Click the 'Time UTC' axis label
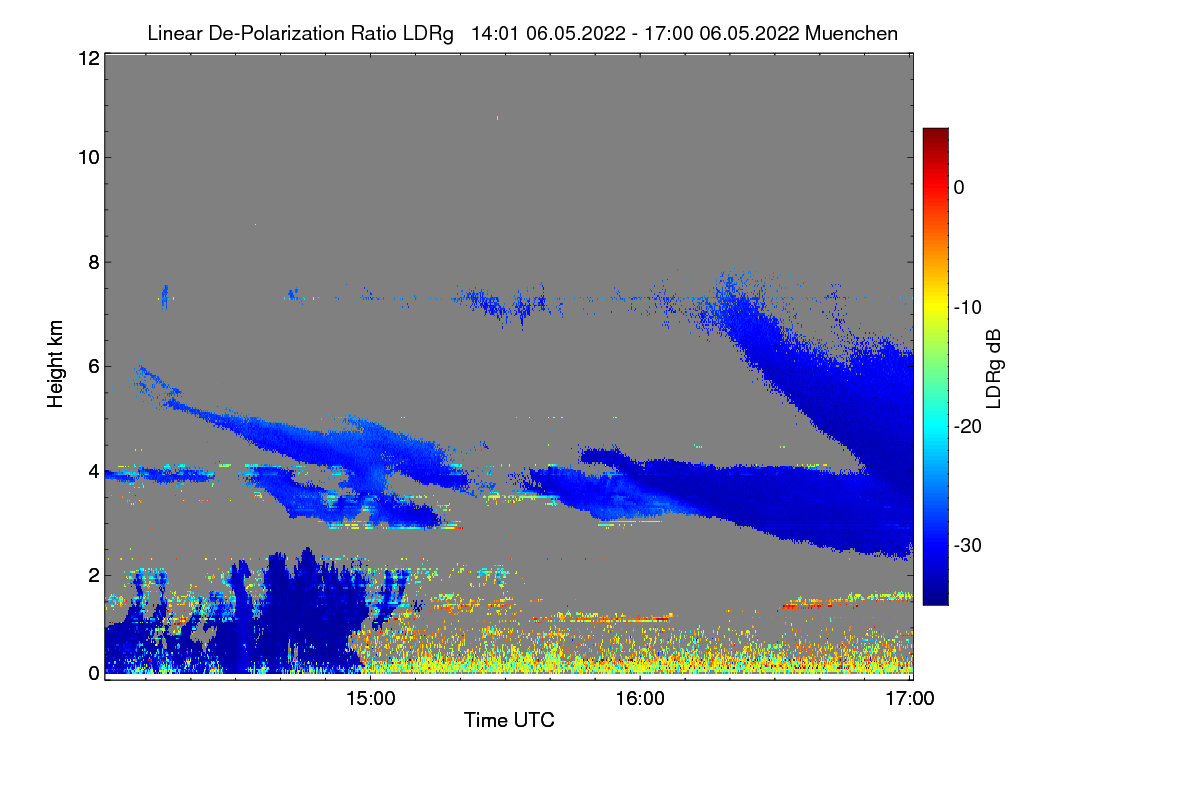The height and width of the screenshot is (800, 1200). pos(509,720)
